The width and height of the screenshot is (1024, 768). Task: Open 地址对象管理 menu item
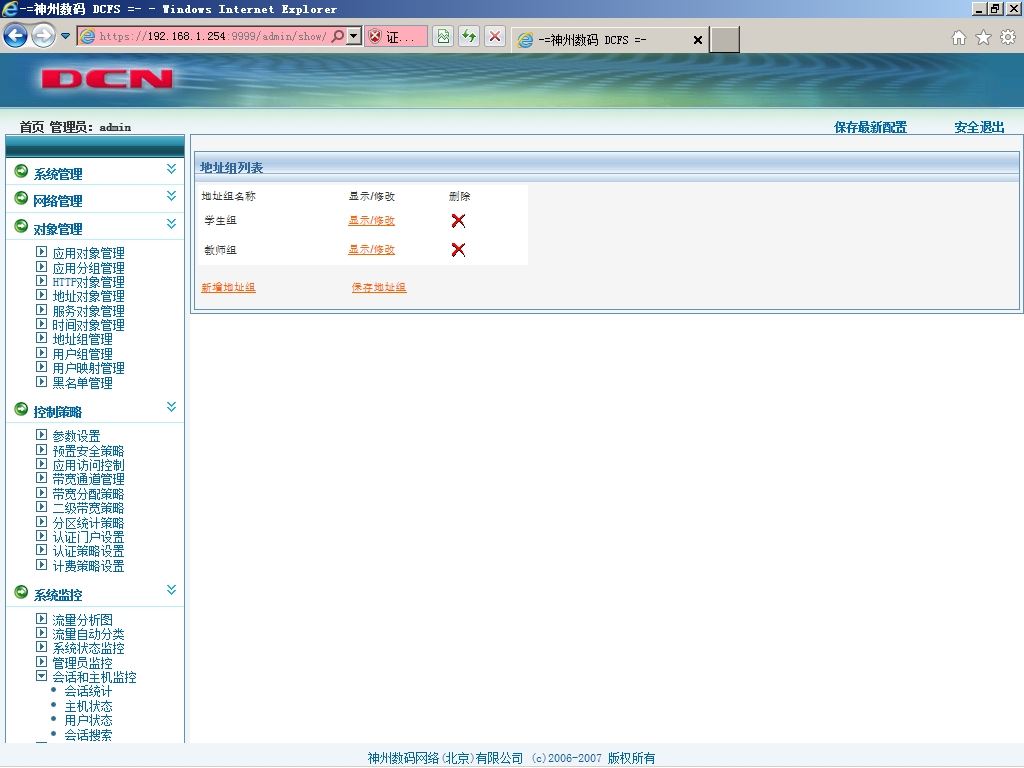pos(88,296)
